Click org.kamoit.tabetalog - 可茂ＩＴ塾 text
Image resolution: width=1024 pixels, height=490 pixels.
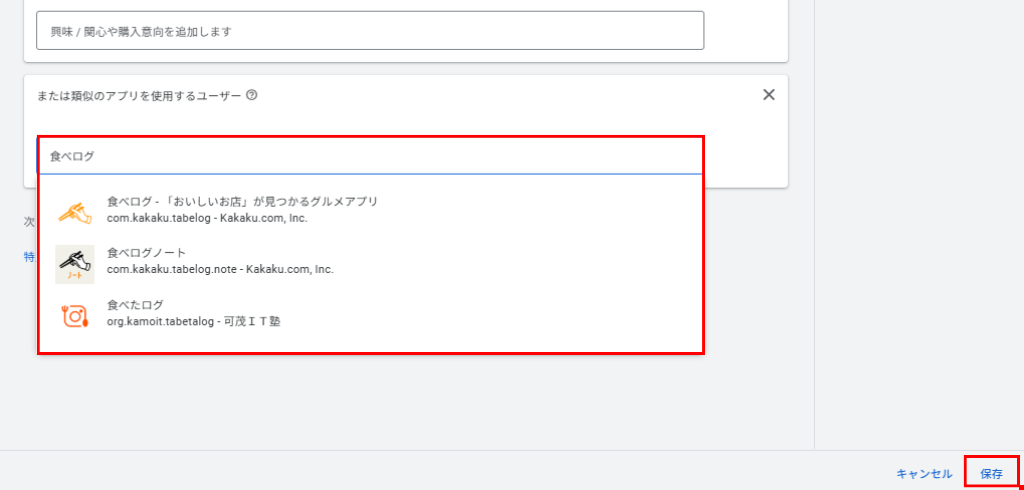pyautogui.click(x=193, y=321)
